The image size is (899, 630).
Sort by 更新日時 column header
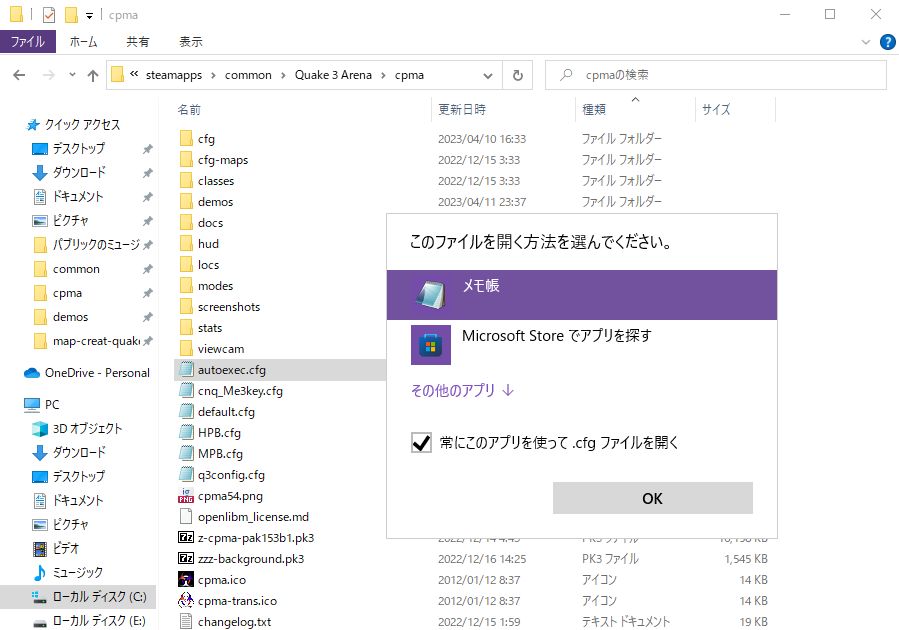tap(462, 109)
